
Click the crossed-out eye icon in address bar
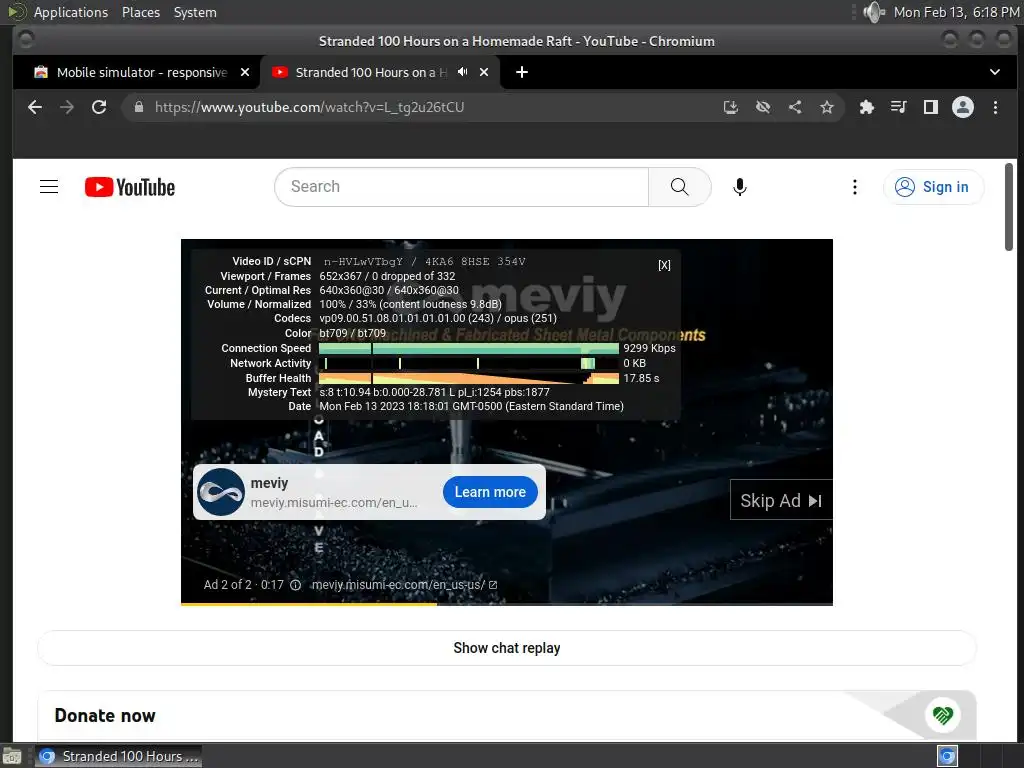(x=763, y=107)
